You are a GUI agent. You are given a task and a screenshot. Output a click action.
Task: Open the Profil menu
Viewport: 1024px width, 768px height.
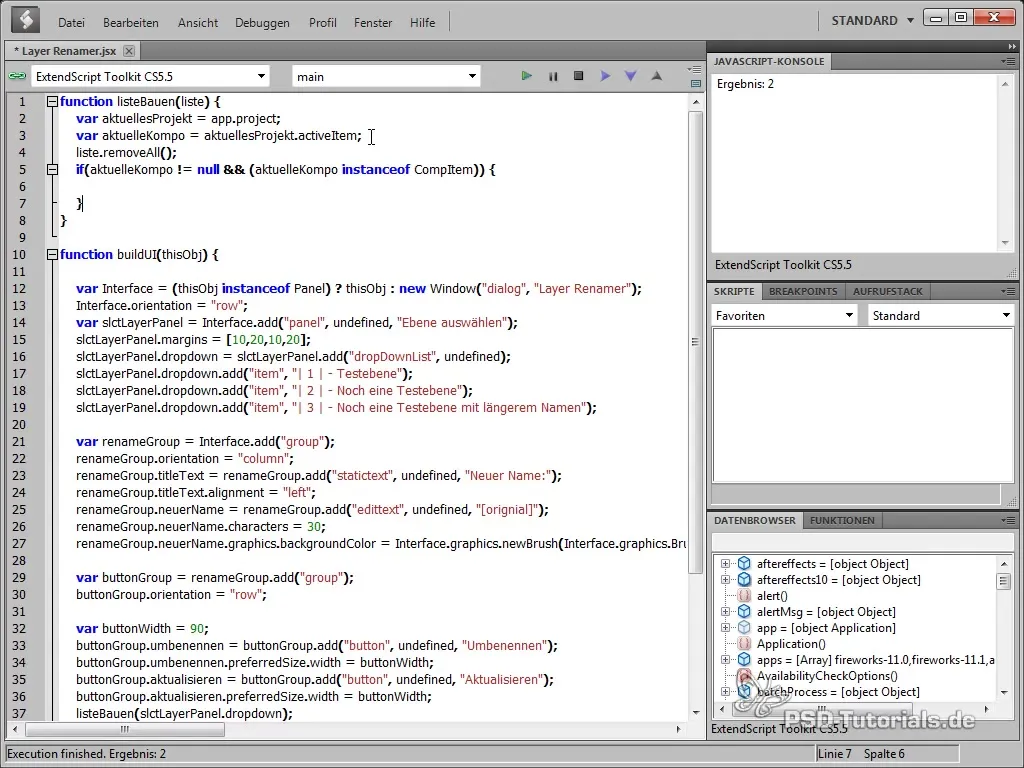323,22
